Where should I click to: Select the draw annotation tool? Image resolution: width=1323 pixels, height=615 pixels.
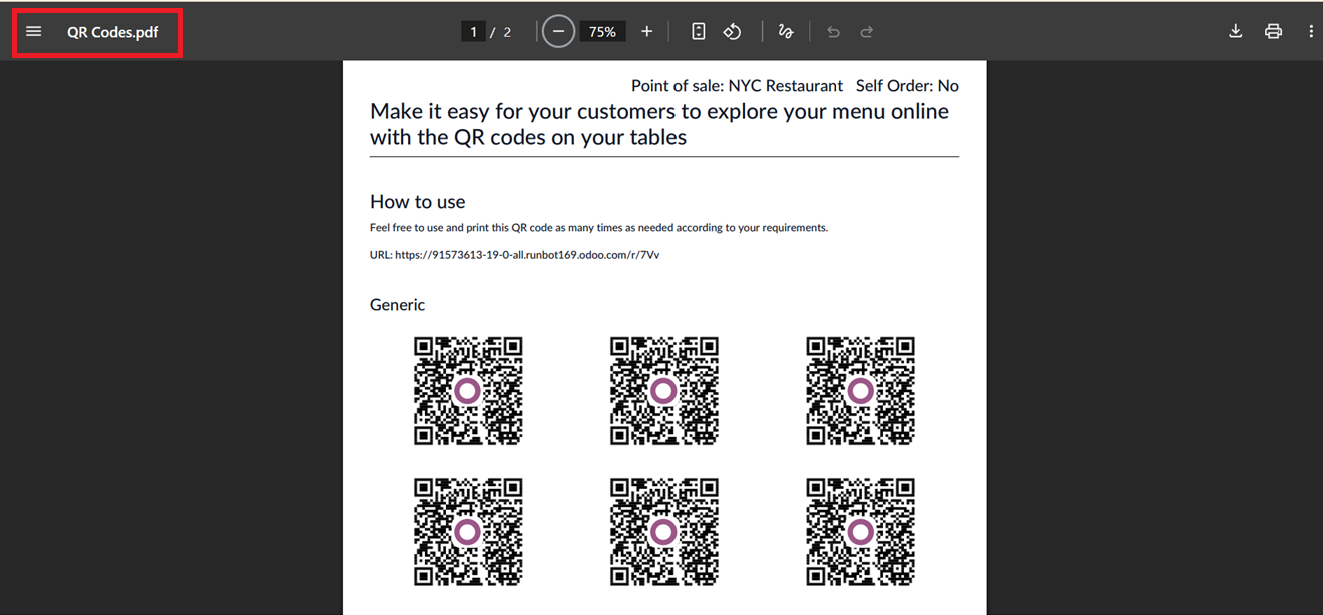coord(786,32)
